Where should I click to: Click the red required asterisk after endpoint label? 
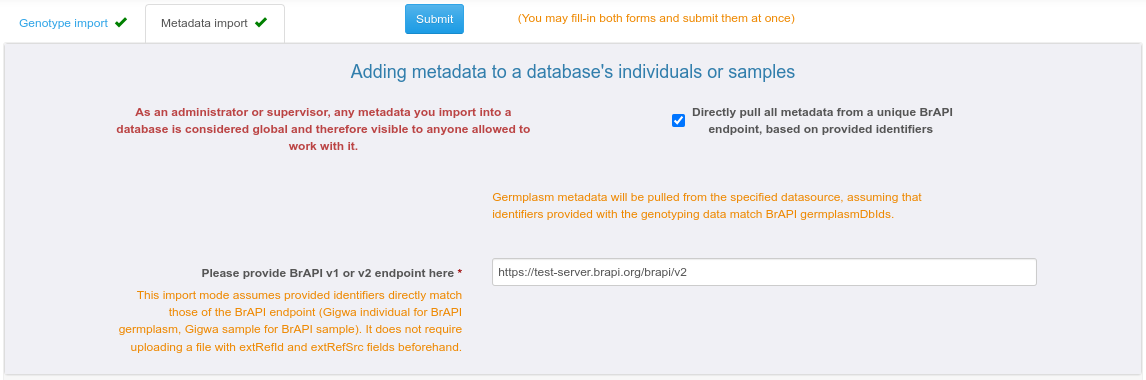click(460, 273)
